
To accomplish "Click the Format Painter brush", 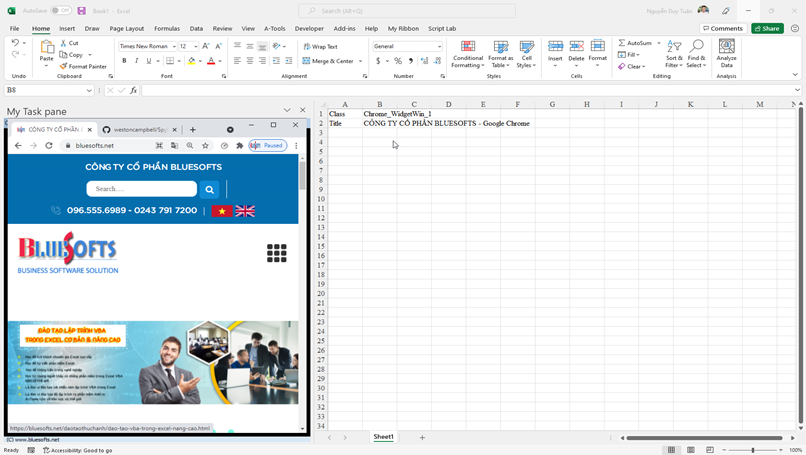I will tap(63, 66).
